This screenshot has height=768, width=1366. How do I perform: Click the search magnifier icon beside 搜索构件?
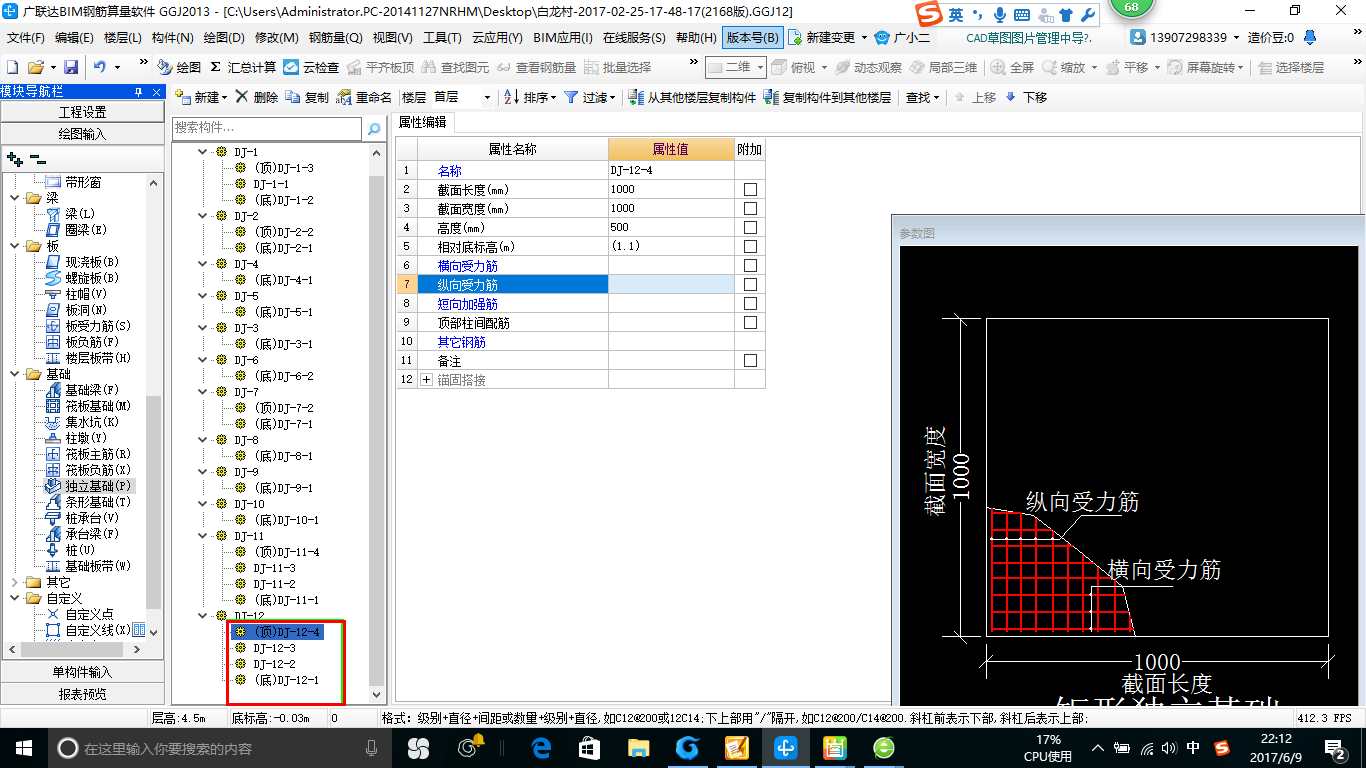(374, 129)
